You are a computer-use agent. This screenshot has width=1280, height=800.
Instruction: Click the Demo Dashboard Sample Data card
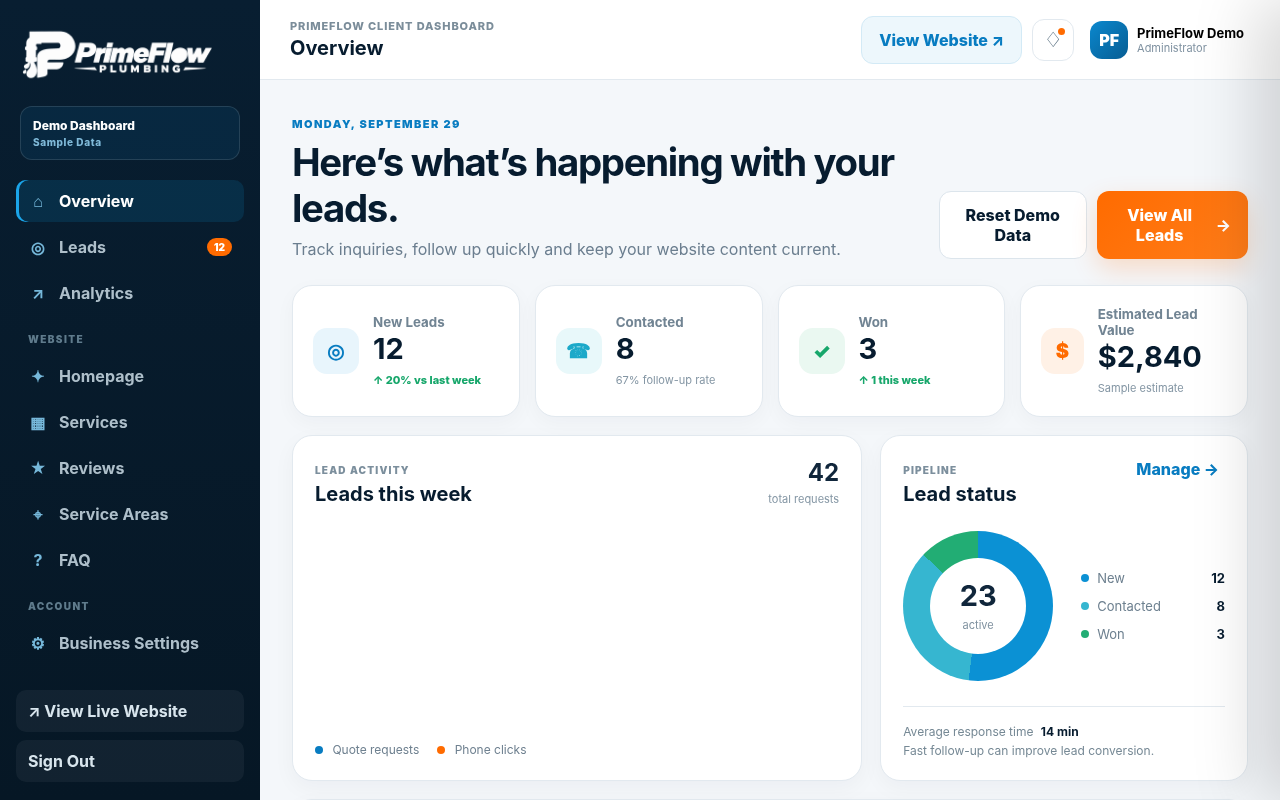130,133
